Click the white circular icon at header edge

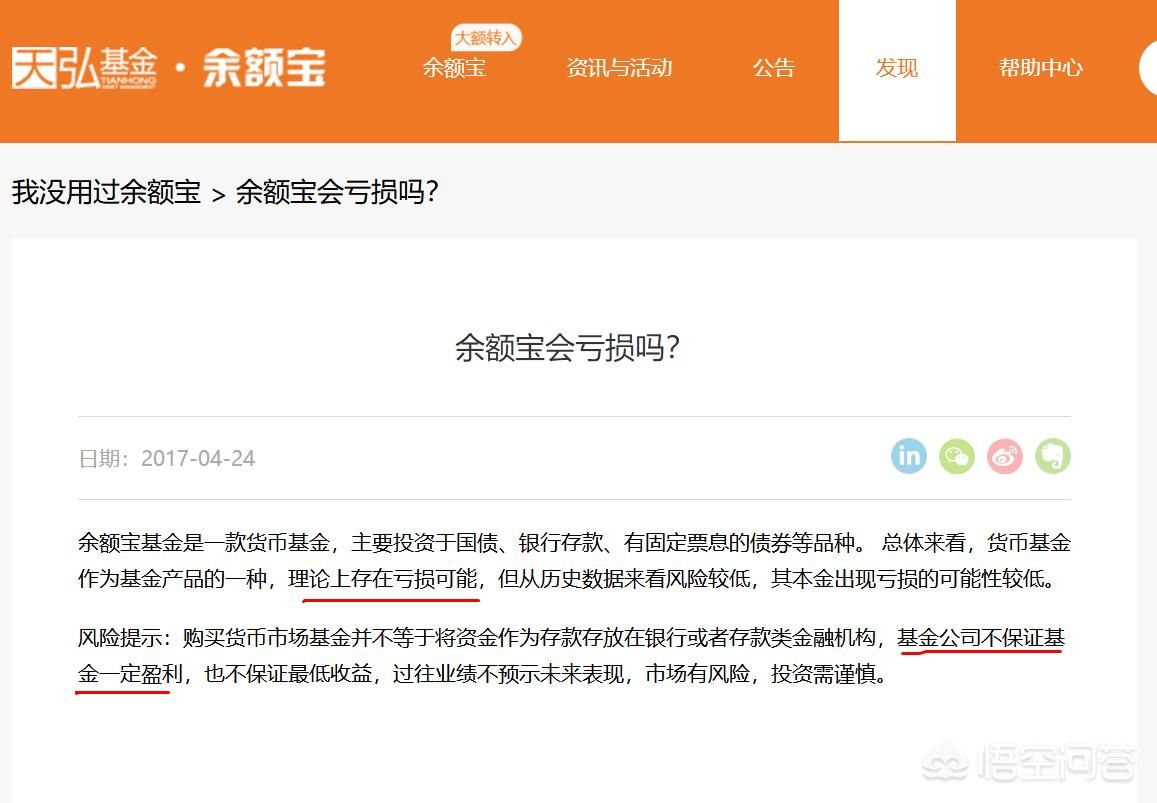(1148, 68)
